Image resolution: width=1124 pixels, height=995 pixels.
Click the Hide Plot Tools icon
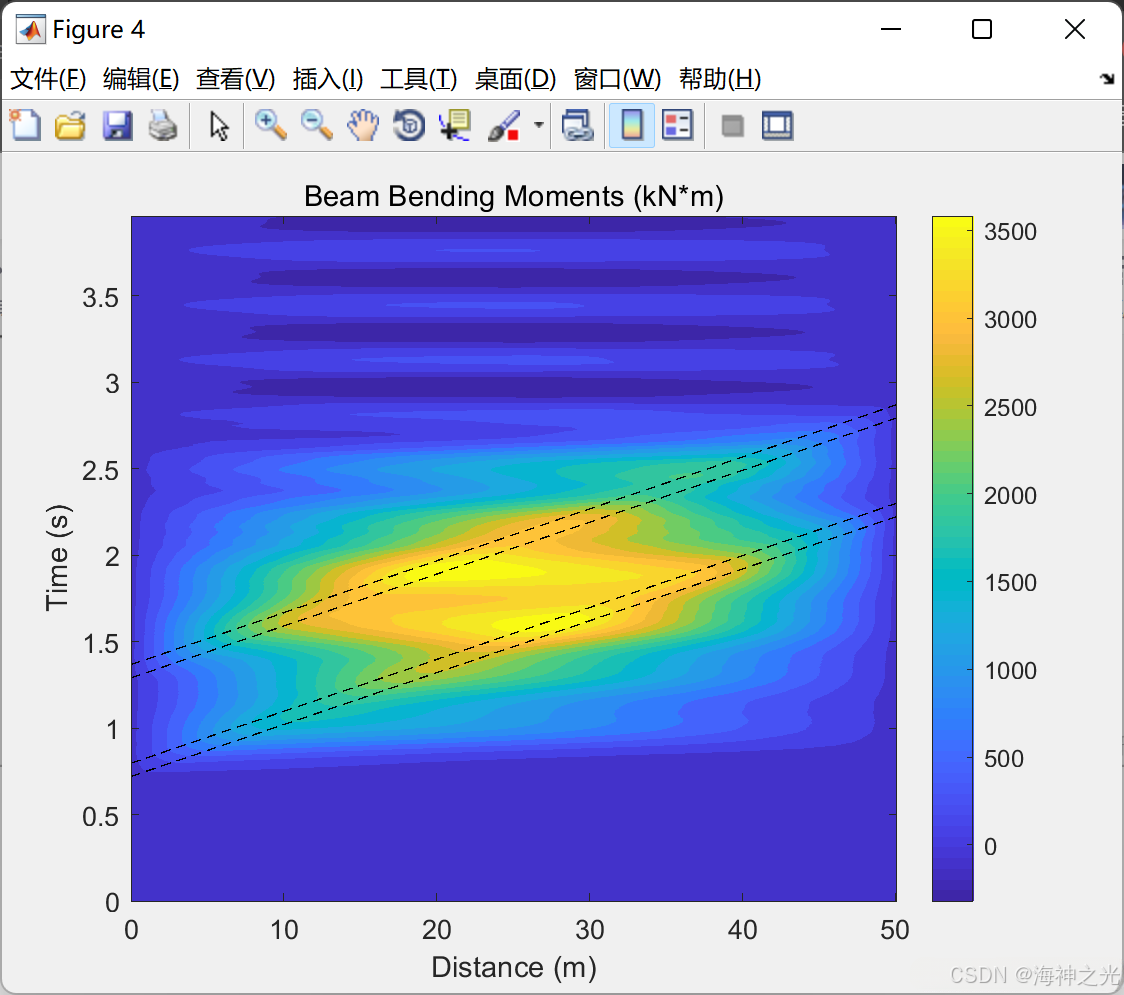[732, 126]
